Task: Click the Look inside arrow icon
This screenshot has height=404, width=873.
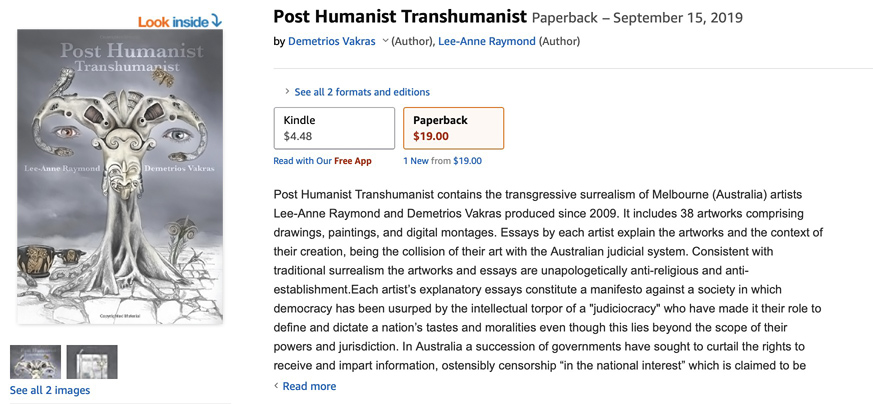Action: tap(216, 20)
